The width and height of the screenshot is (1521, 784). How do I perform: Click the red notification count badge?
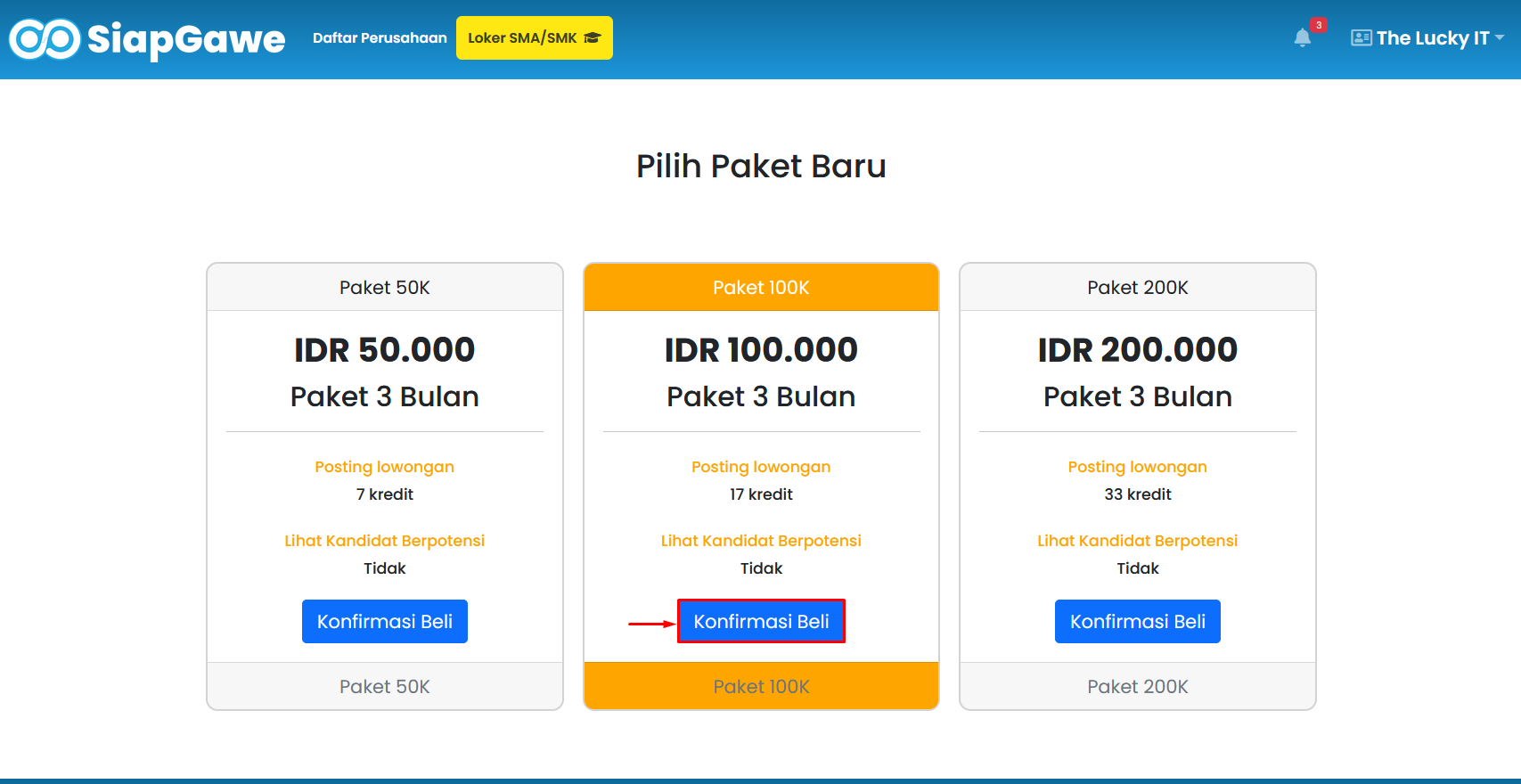point(1319,25)
